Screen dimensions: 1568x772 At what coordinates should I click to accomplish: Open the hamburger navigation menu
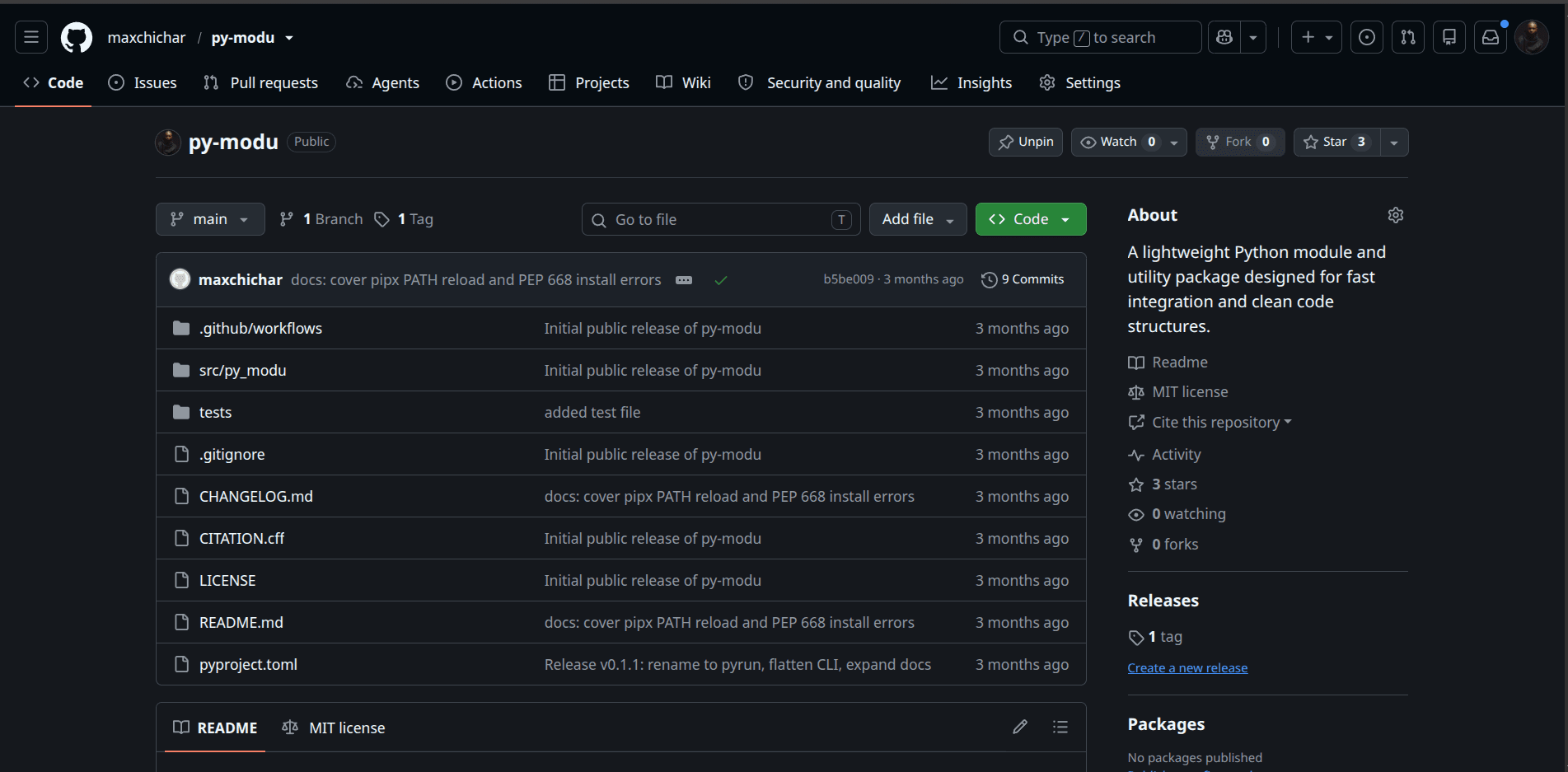pyautogui.click(x=31, y=37)
